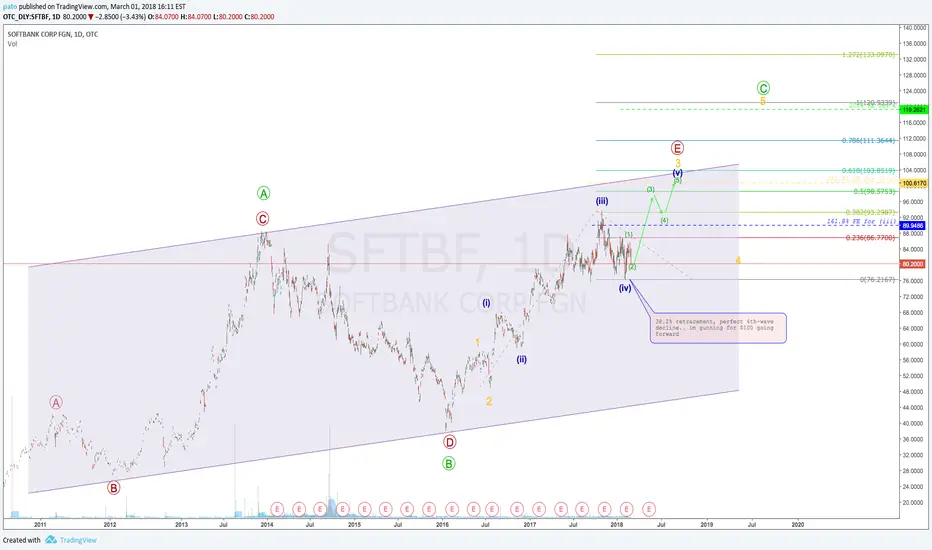Image resolution: width=932 pixels, height=550 pixels.
Task: Click the author name pato
Action: coord(10,7)
